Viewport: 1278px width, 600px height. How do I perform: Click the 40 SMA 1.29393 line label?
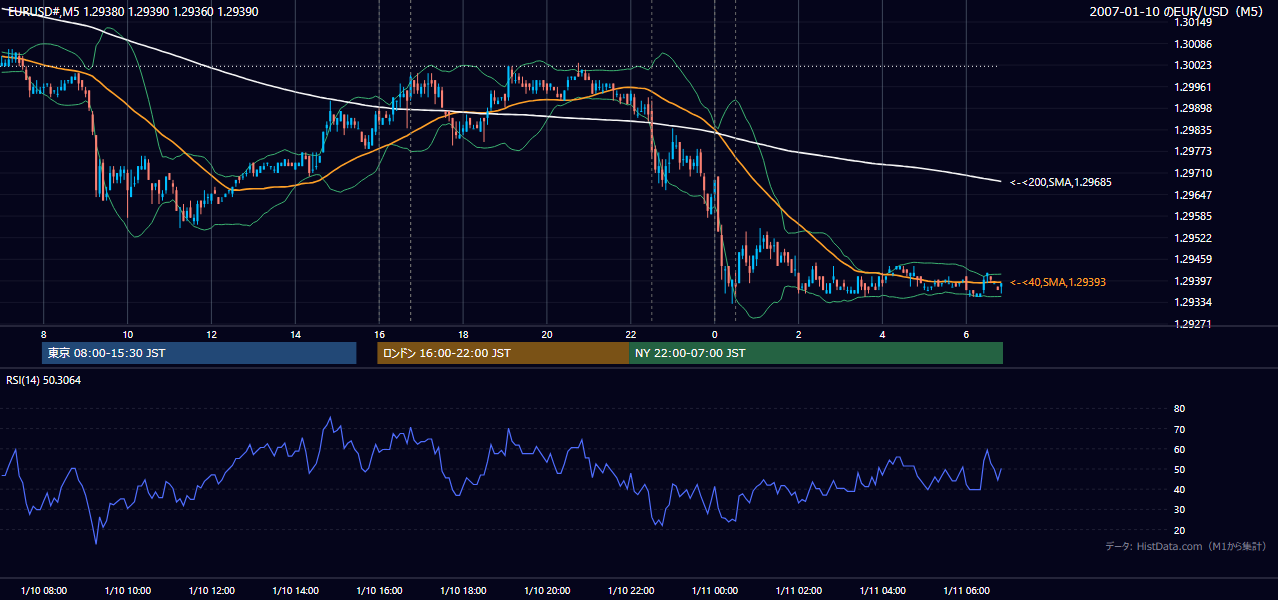coord(1057,282)
